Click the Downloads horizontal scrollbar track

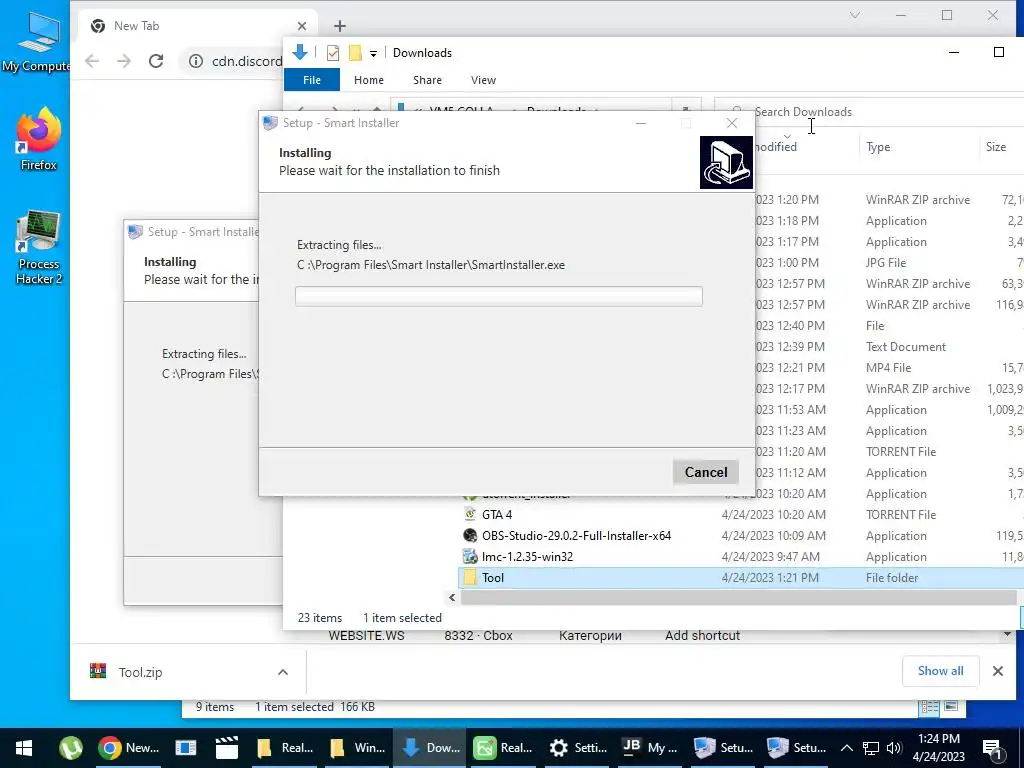[738, 598]
